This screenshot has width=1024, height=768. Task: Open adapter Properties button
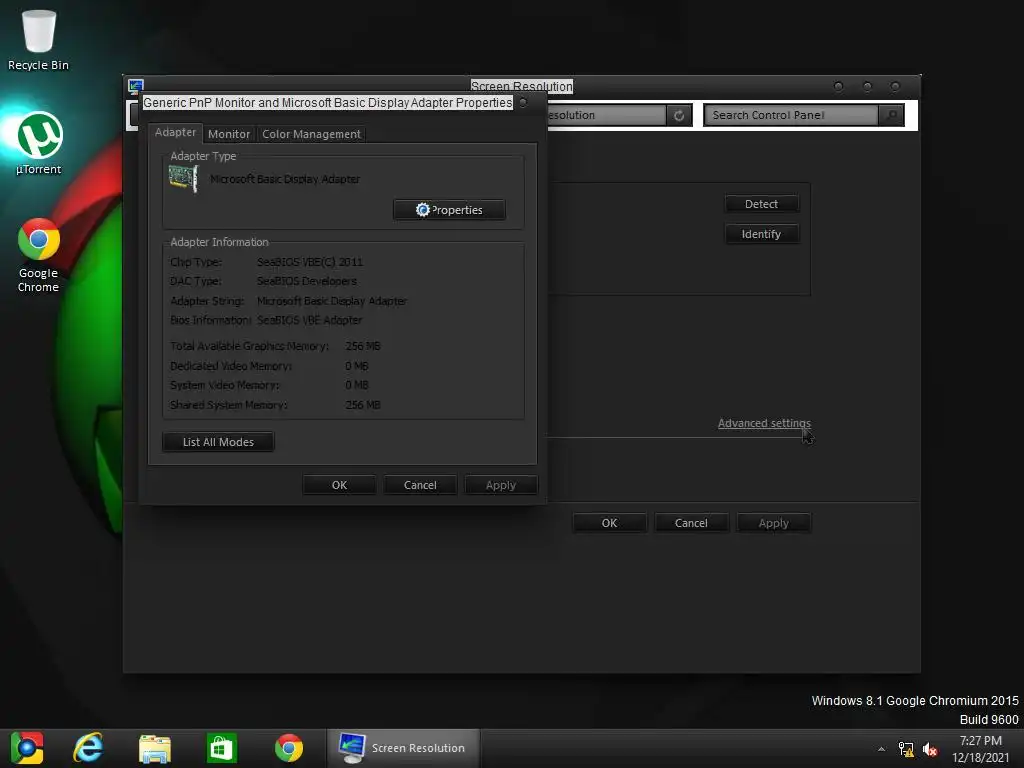point(449,210)
